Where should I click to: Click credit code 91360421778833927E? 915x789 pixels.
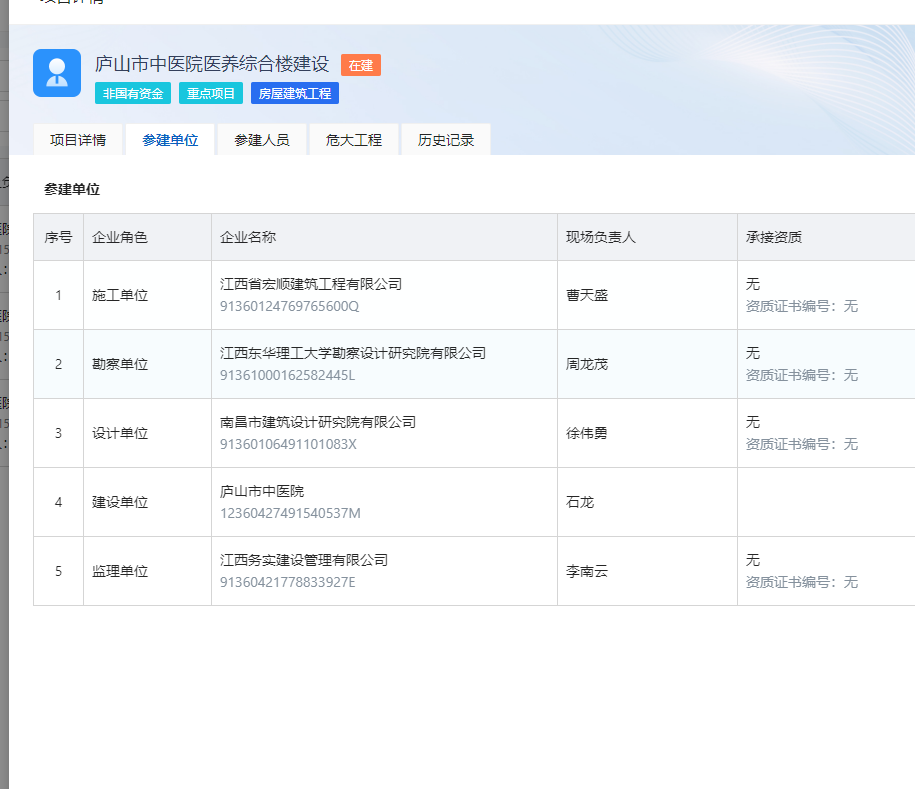pyautogui.click(x=288, y=582)
